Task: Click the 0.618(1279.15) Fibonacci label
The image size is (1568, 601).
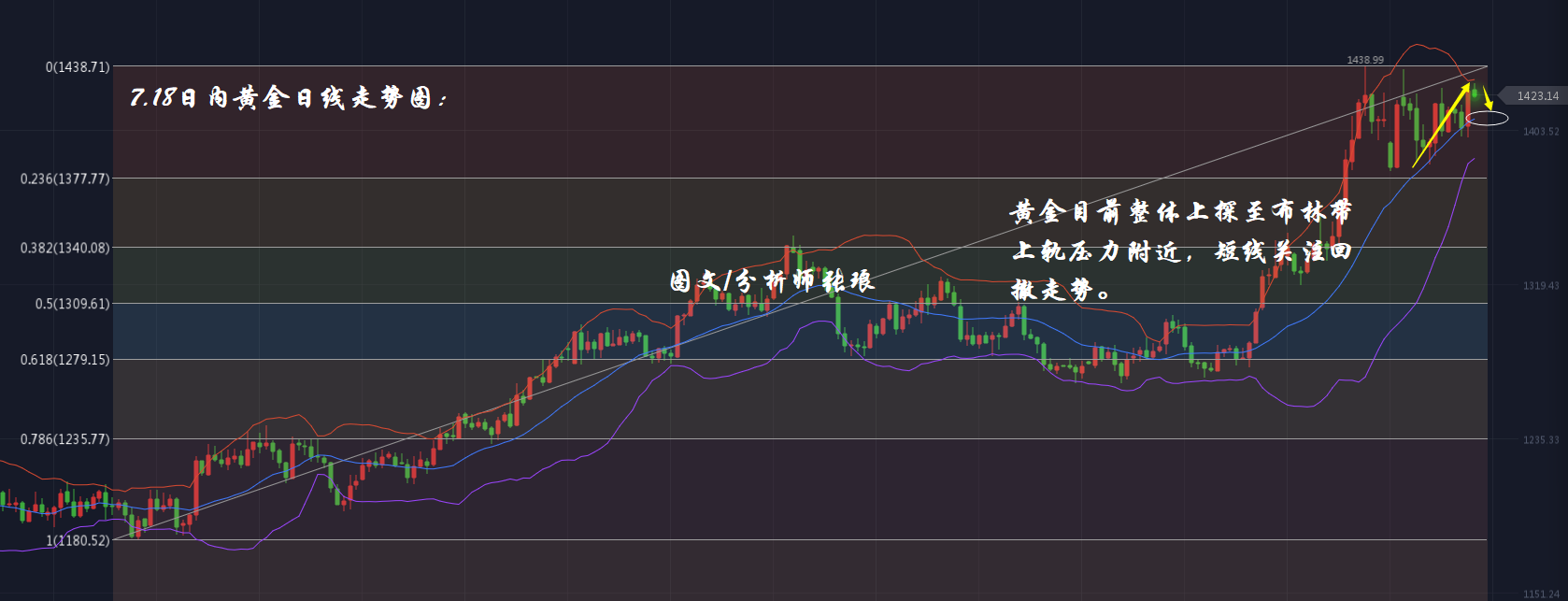Action: (64, 360)
